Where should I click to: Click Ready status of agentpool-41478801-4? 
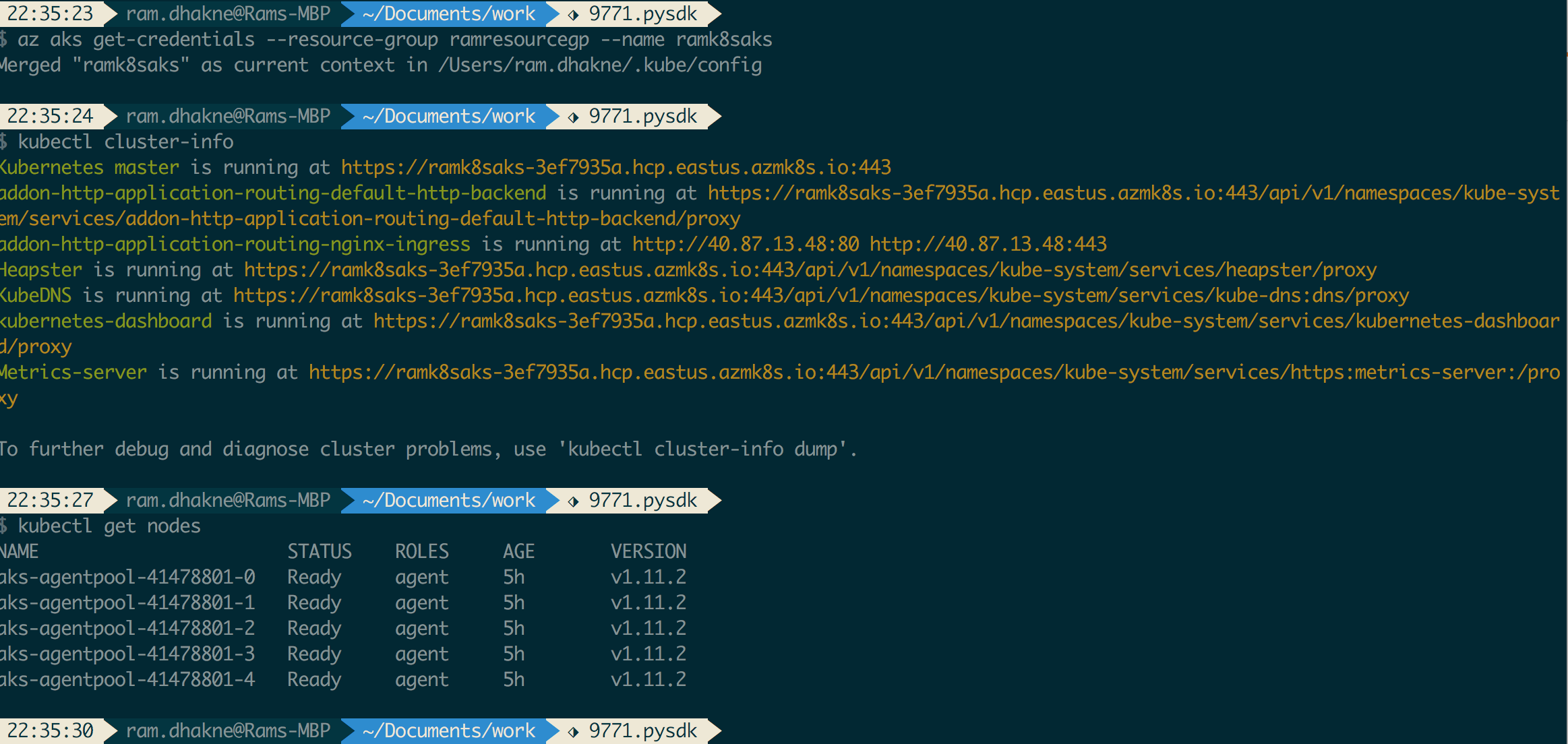[314, 680]
